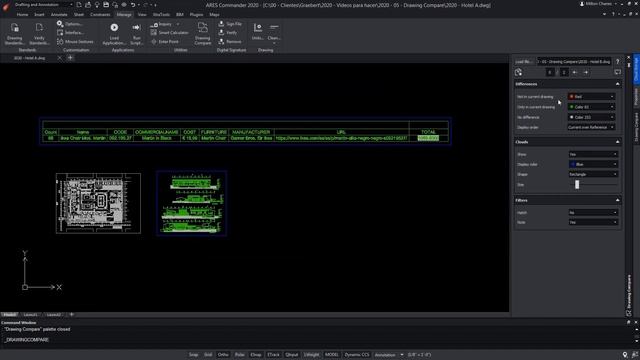Toggle ESnap in status bar

coord(256,355)
